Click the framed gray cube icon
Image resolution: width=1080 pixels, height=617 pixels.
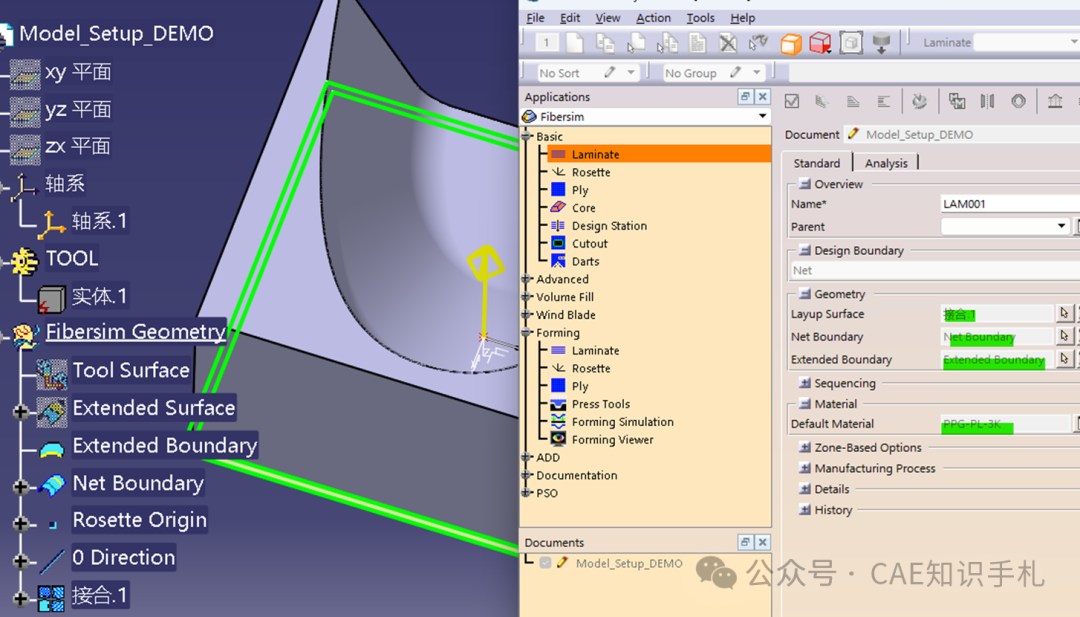851,43
